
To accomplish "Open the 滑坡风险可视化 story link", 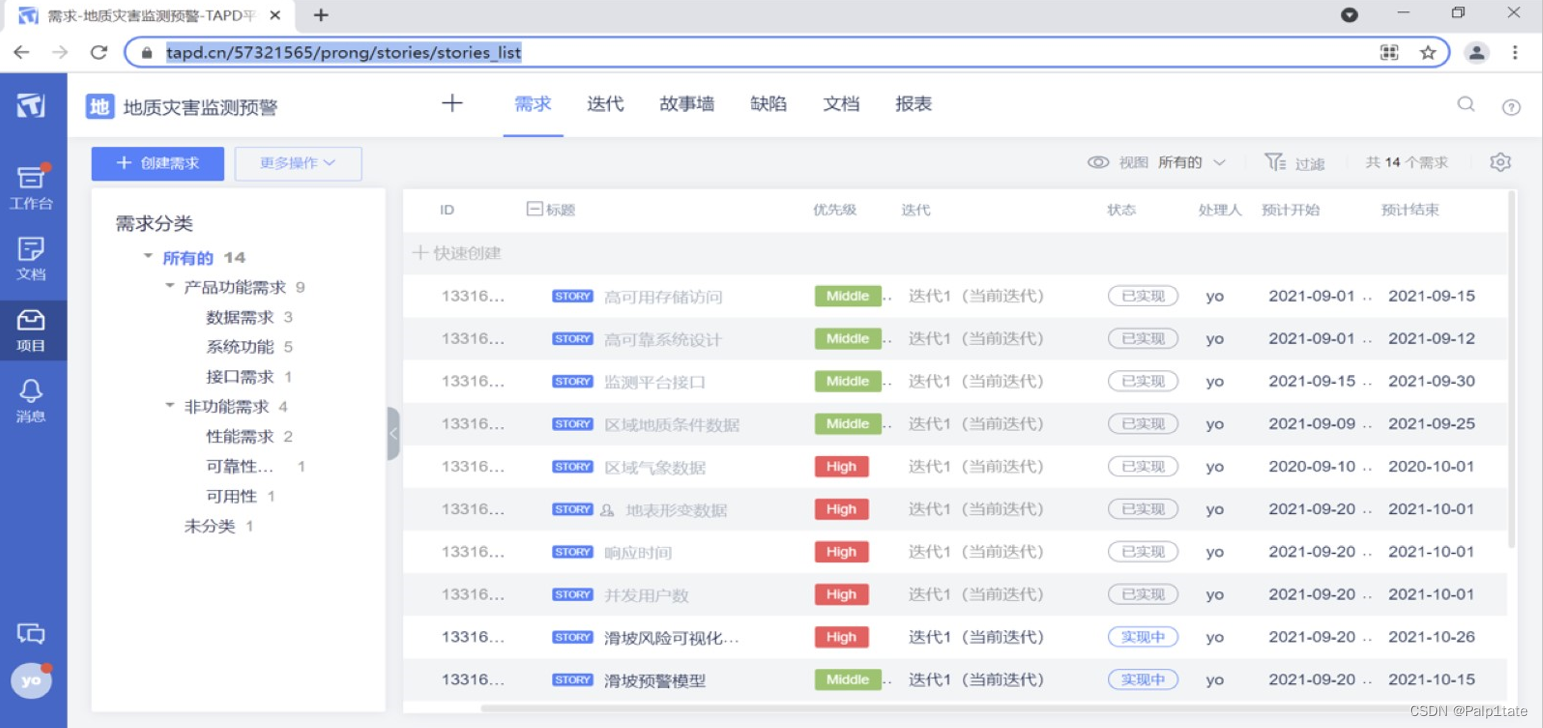I will pyautogui.click(x=672, y=638).
